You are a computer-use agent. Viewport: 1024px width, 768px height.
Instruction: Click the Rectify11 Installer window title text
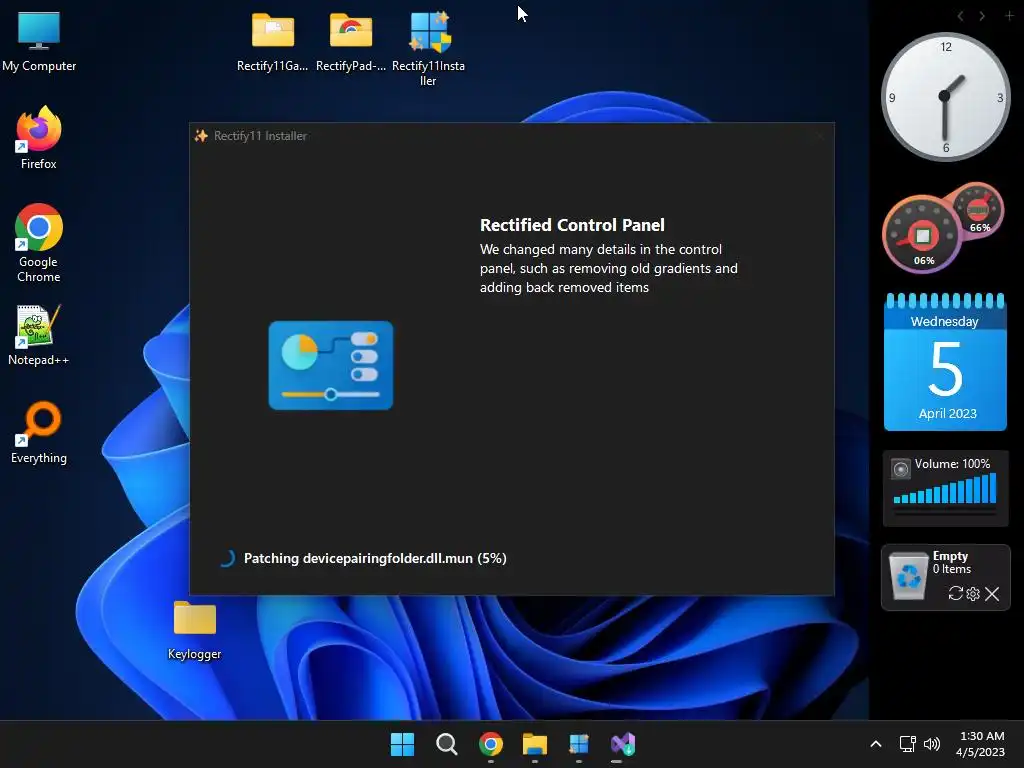click(x=261, y=136)
